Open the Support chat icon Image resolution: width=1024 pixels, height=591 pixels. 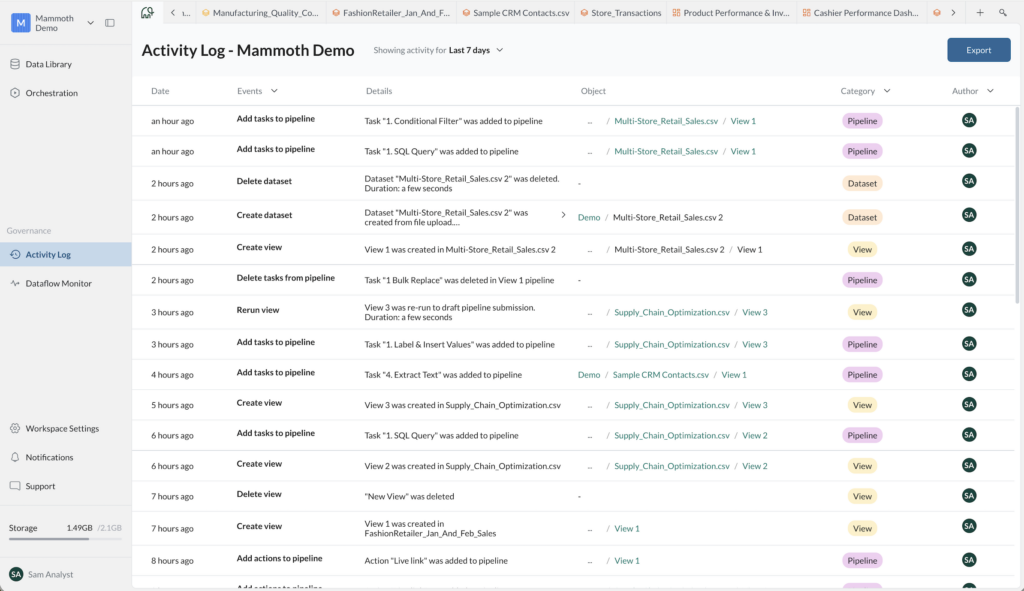pos(15,486)
